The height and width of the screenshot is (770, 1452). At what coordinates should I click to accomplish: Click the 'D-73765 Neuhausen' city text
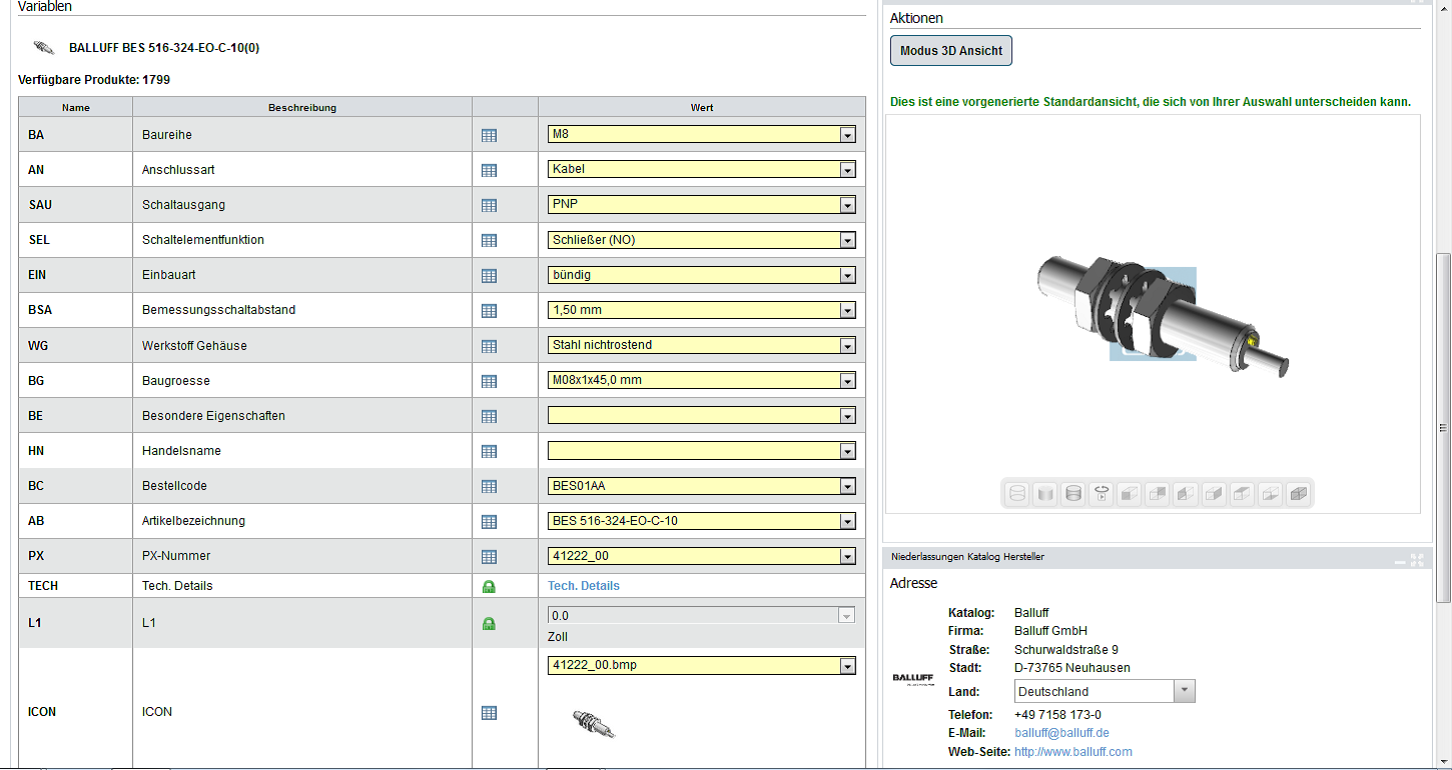click(x=1072, y=668)
